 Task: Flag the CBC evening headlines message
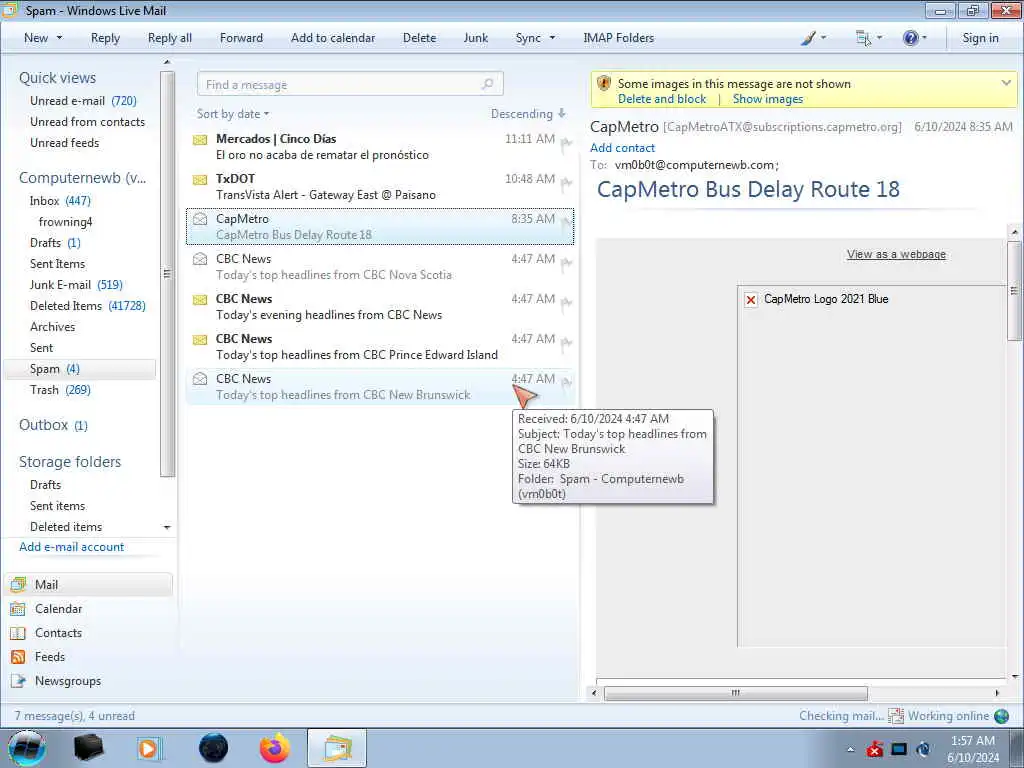pos(566,303)
